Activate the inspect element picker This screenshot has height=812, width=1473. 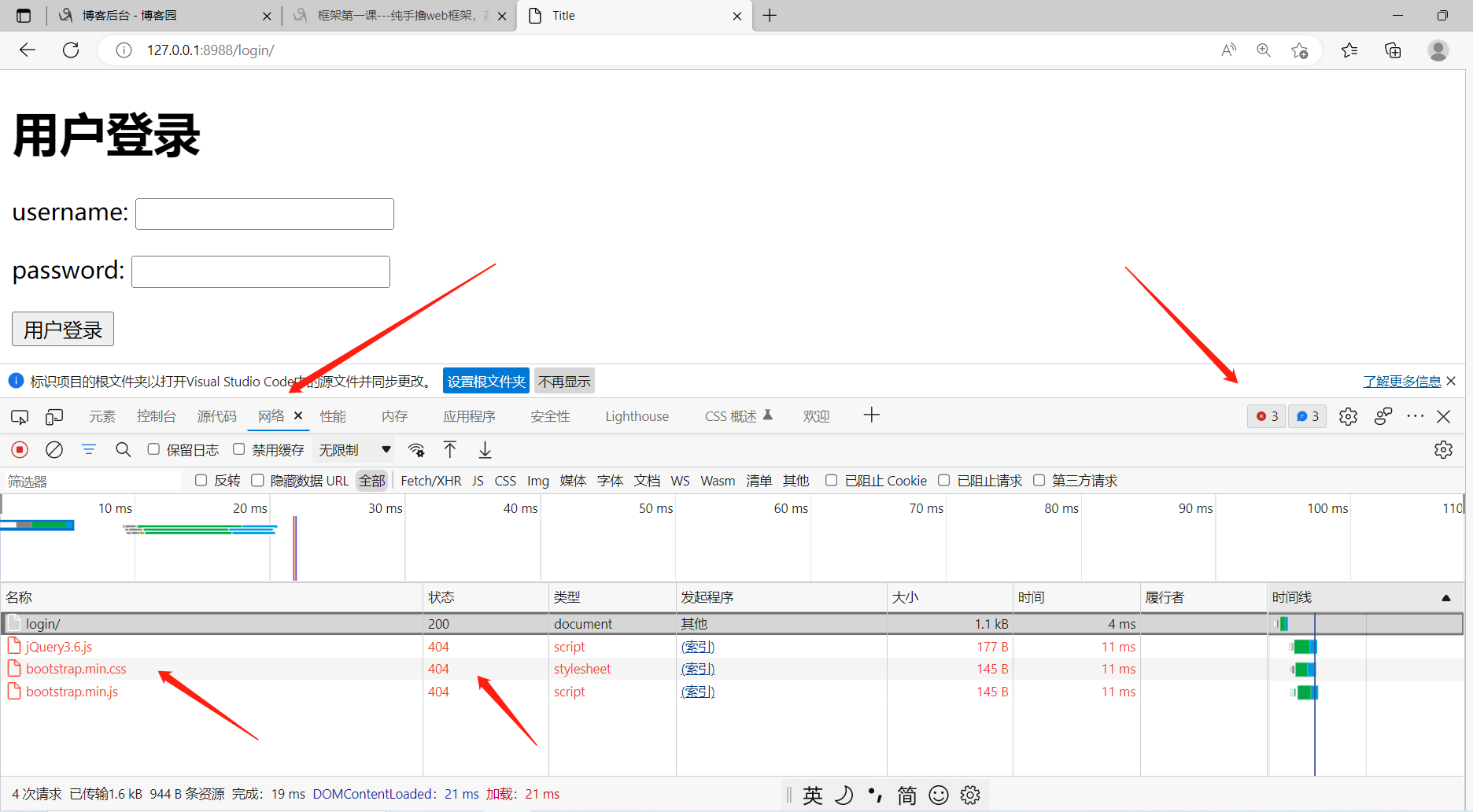click(x=20, y=416)
